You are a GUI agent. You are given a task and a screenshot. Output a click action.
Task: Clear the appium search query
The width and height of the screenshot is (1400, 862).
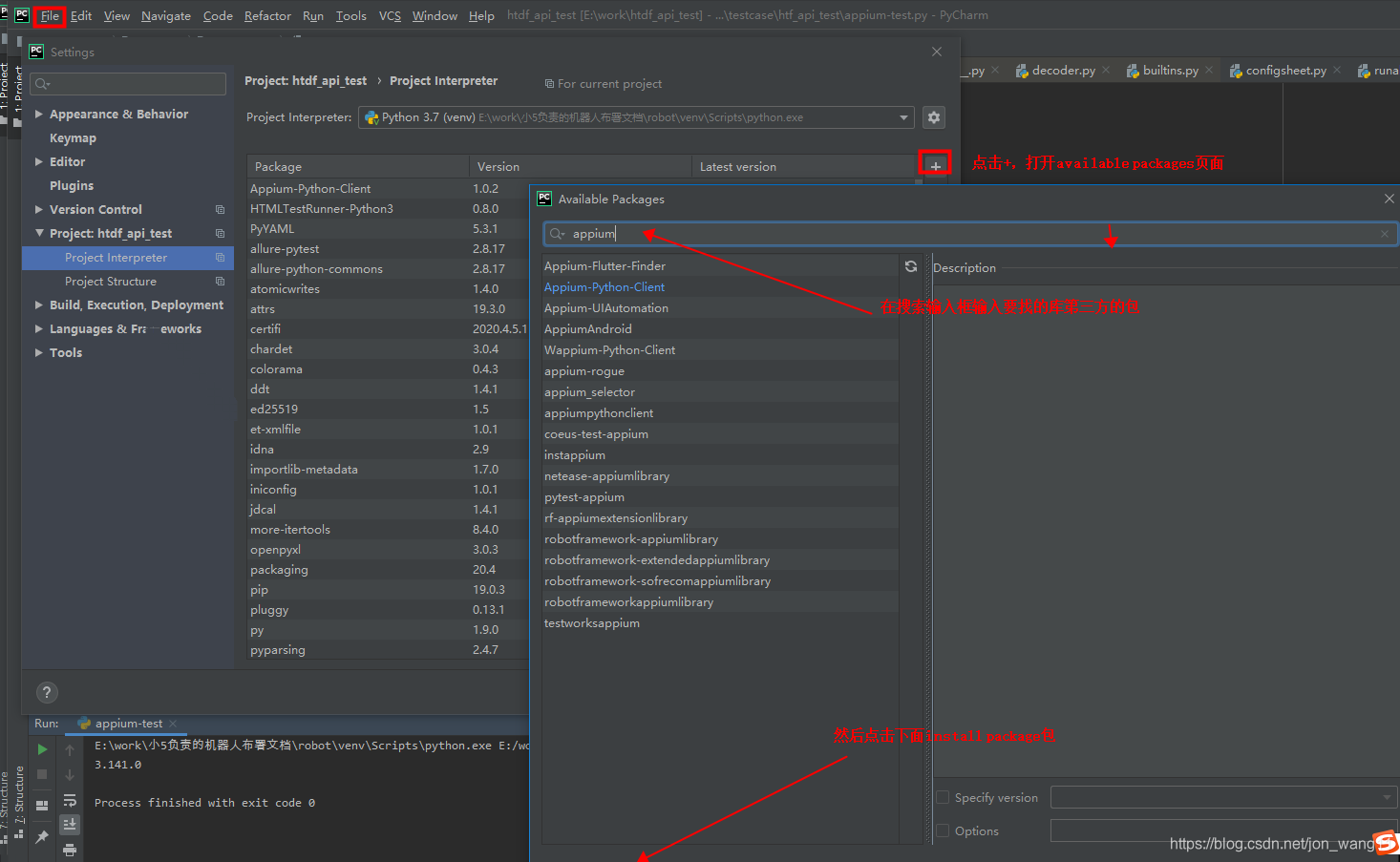pyautogui.click(x=1384, y=233)
